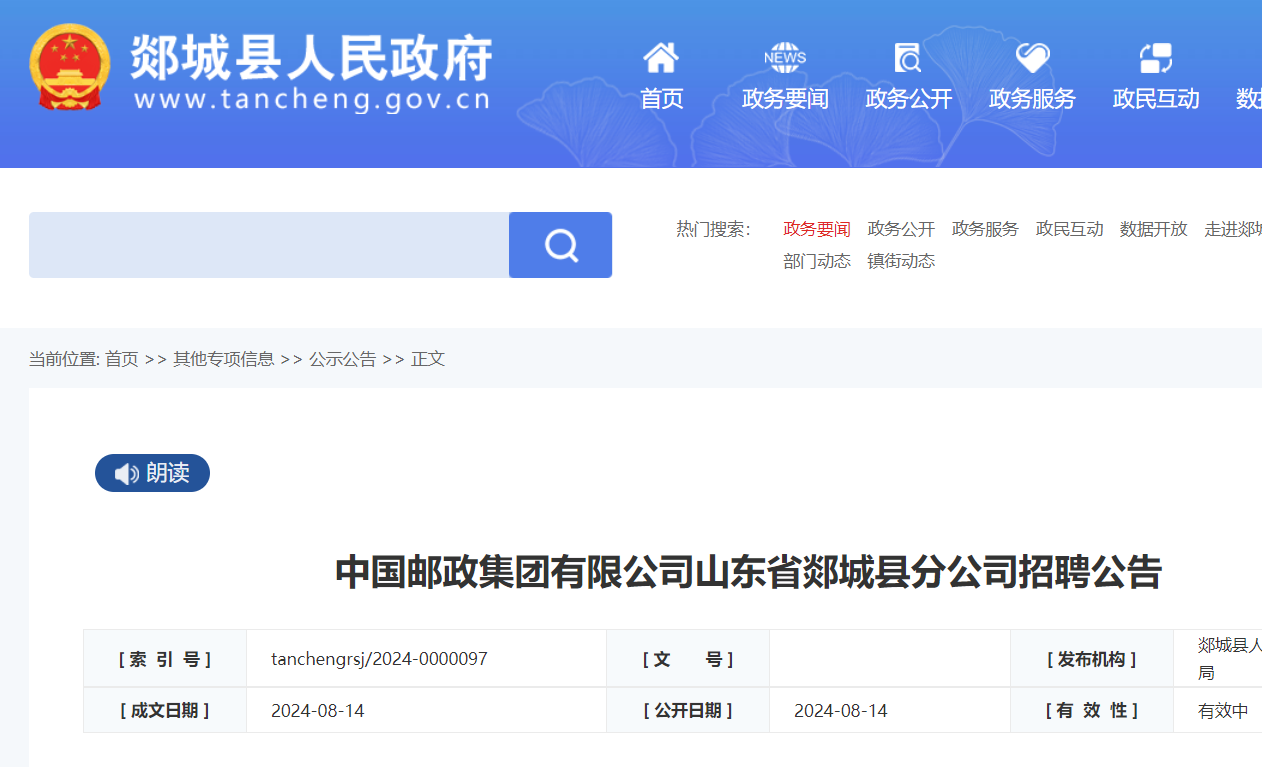Click the magnifier search button

point(560,245)
